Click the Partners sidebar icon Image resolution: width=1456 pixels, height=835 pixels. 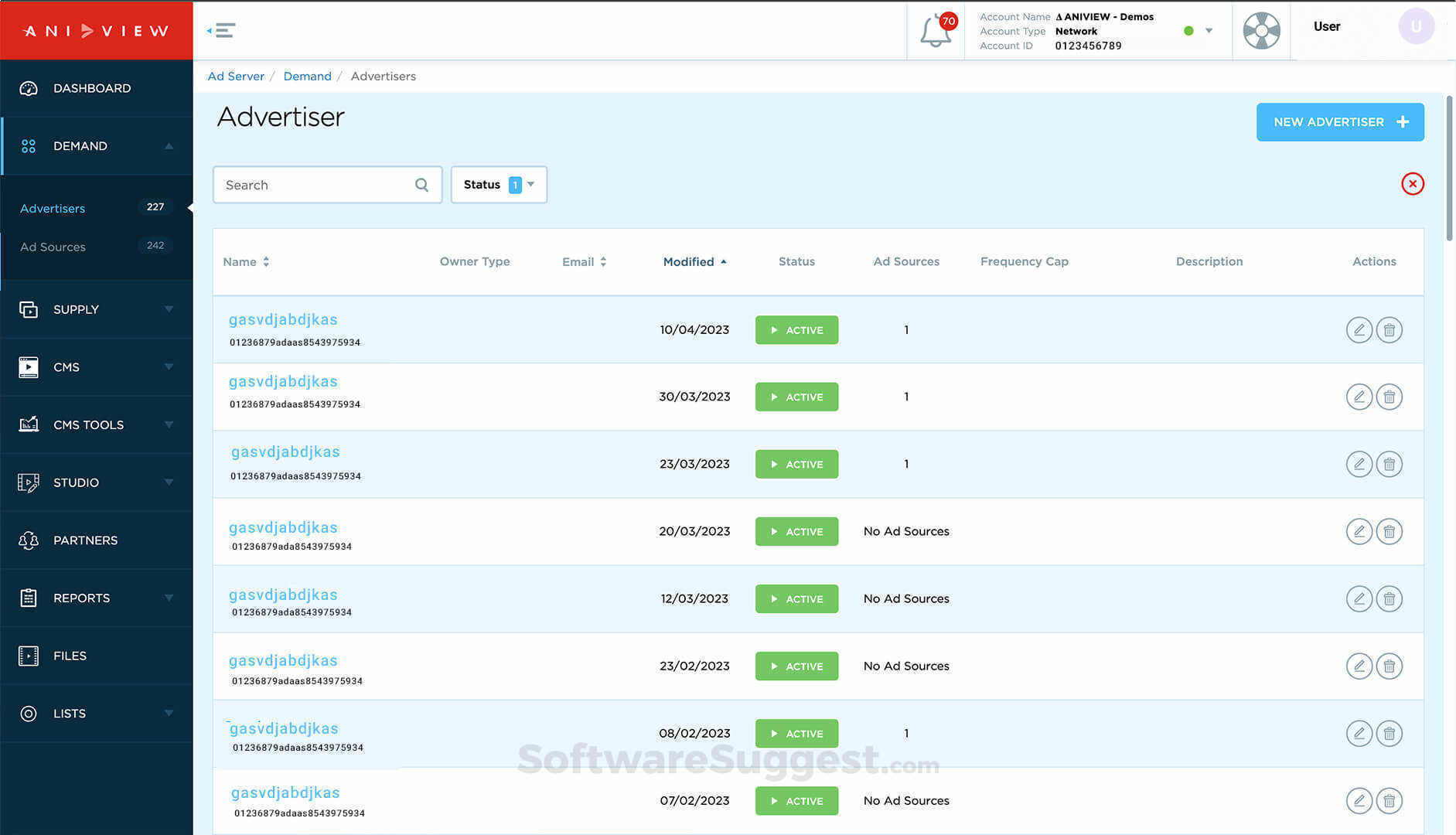(x=29, y=540)
